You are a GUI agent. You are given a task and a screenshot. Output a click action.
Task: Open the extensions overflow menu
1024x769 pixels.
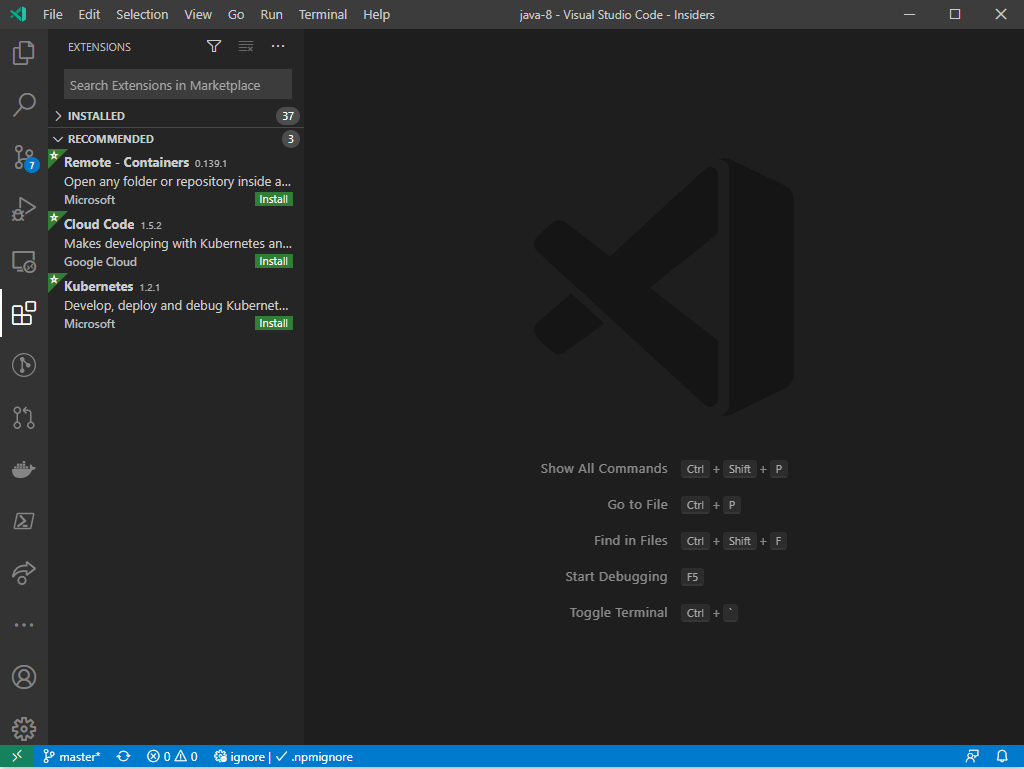pyautogui.click(x=277, y=46)
